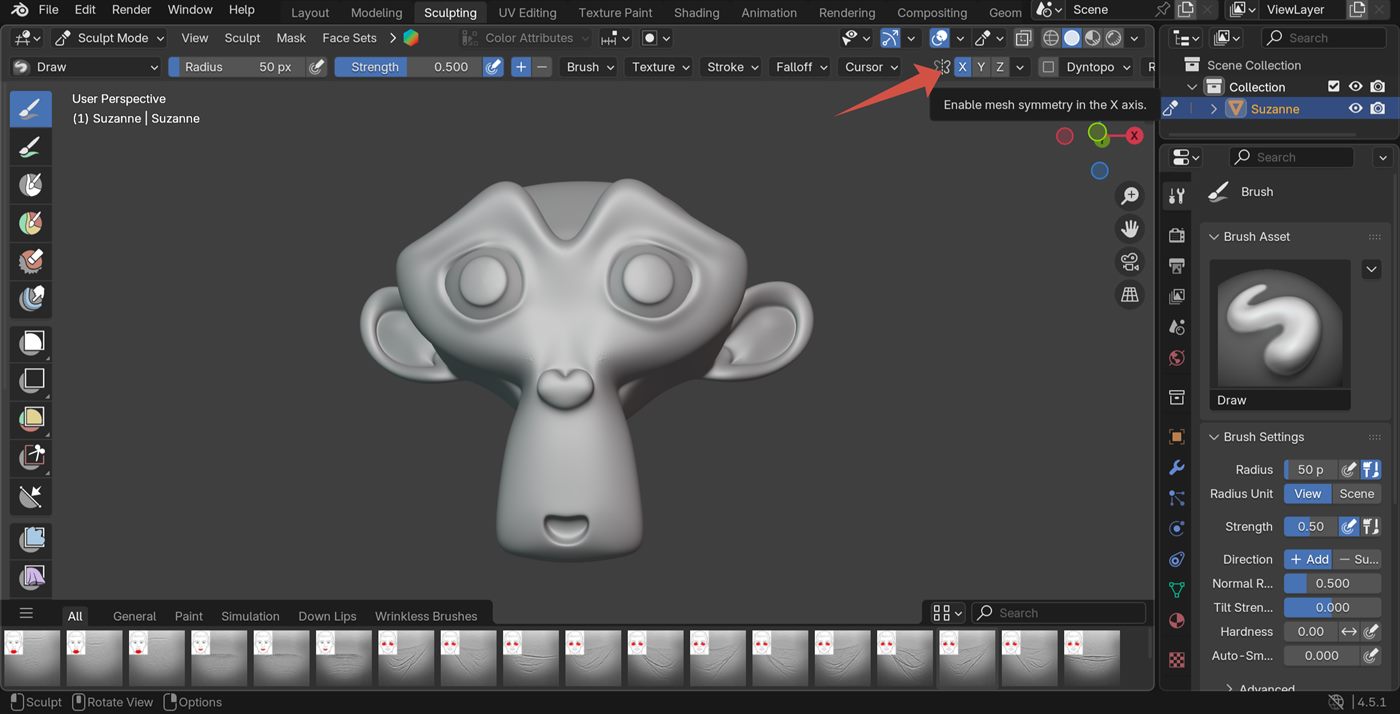
Task: Select the Paint brush tool in toolbar
Action: click(31, 147)
